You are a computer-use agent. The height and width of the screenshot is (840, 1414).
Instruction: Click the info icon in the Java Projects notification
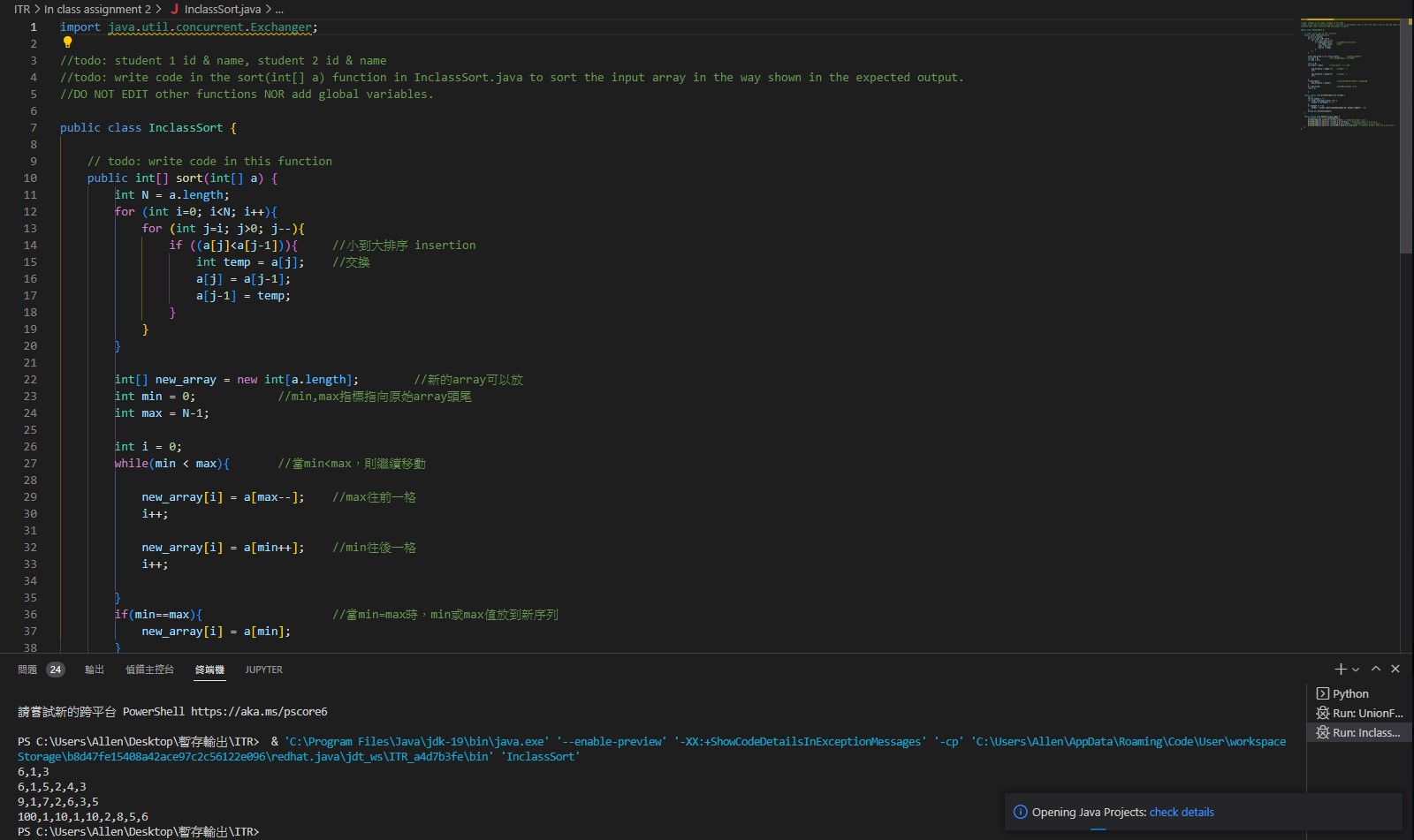pyautogui.click(x=1022, y=812)
